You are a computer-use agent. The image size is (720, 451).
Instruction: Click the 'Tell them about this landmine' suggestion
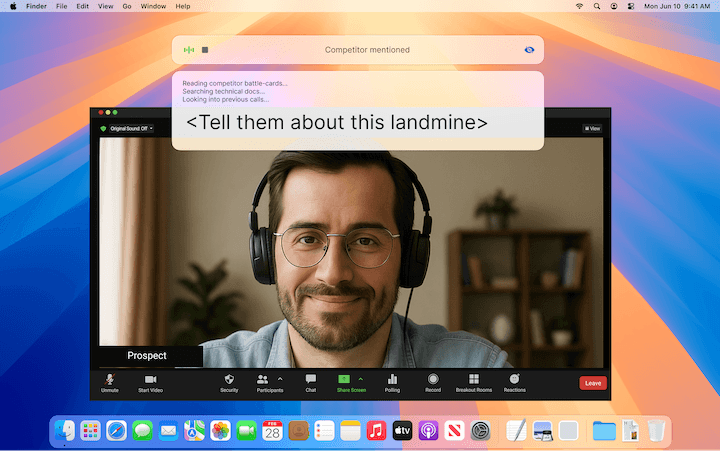click(x=337, y=123)
